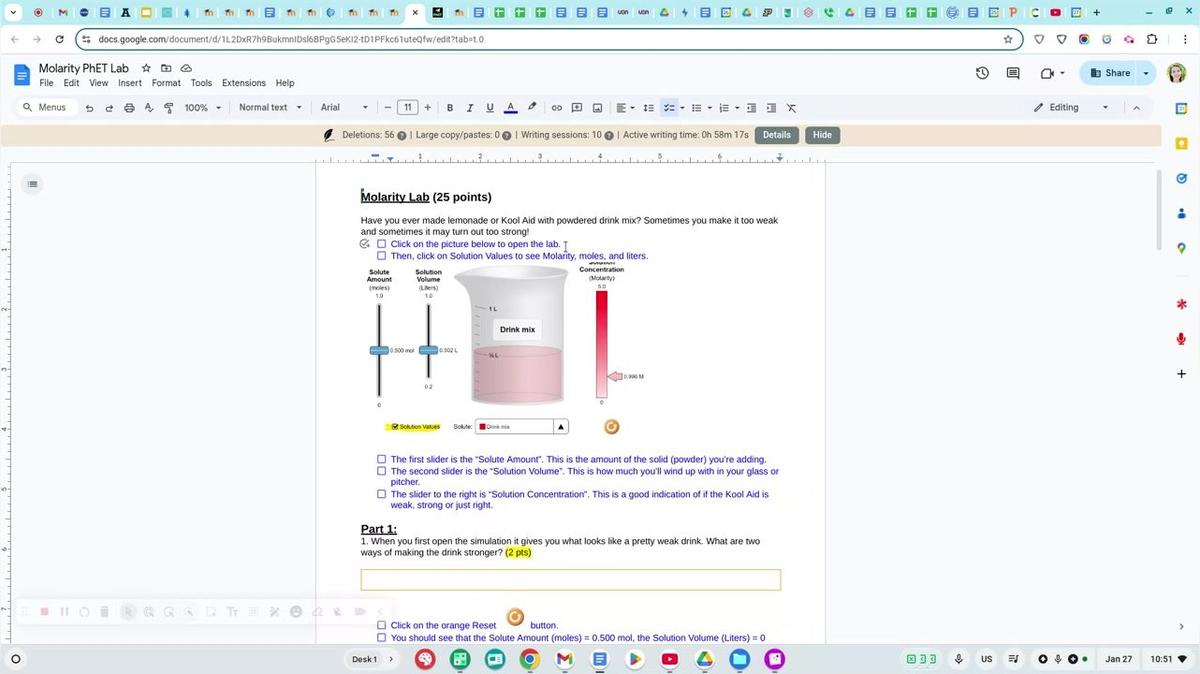The height and width of the screenshot is (674, 1200).
Task: Open the text color picker
Action: (x=510, y=108)
